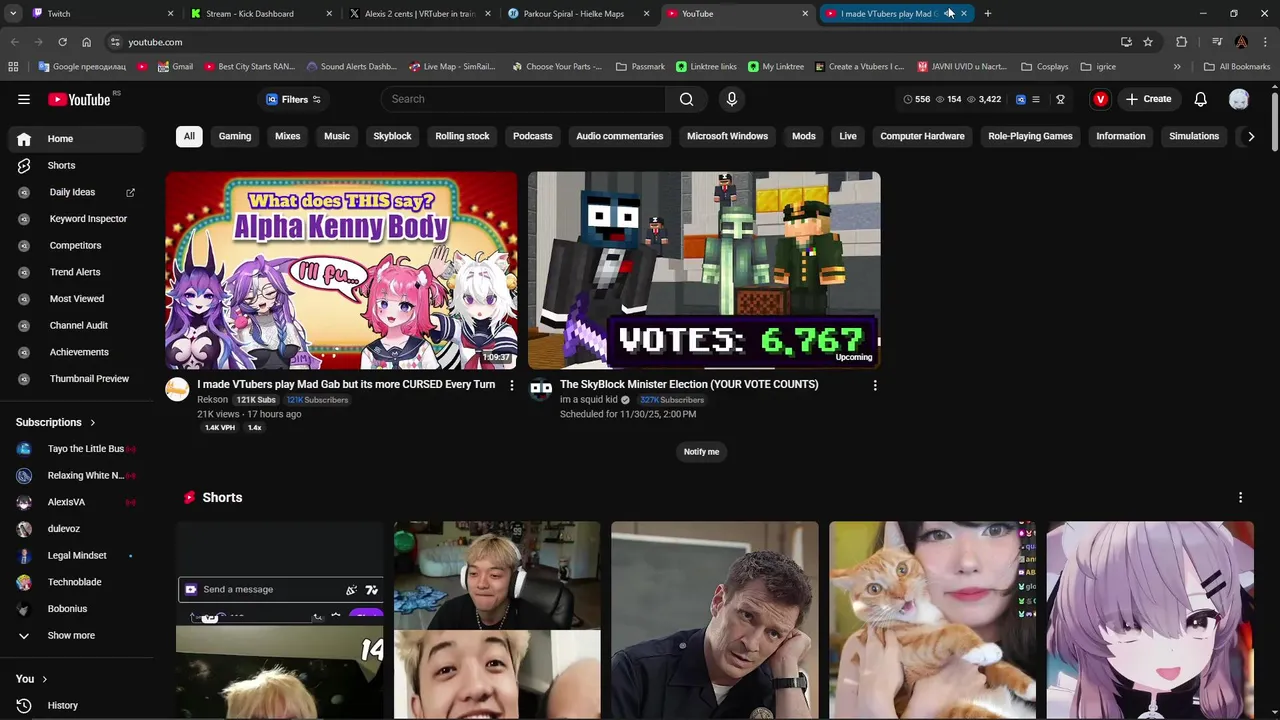Expand the You section chevron
The image size is (1280, 720).
44,679
